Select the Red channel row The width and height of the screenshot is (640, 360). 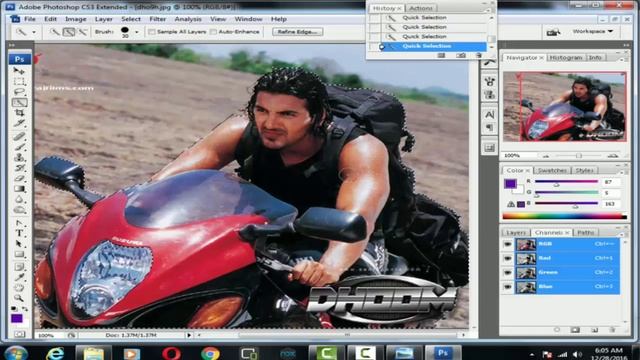point(567,258)
